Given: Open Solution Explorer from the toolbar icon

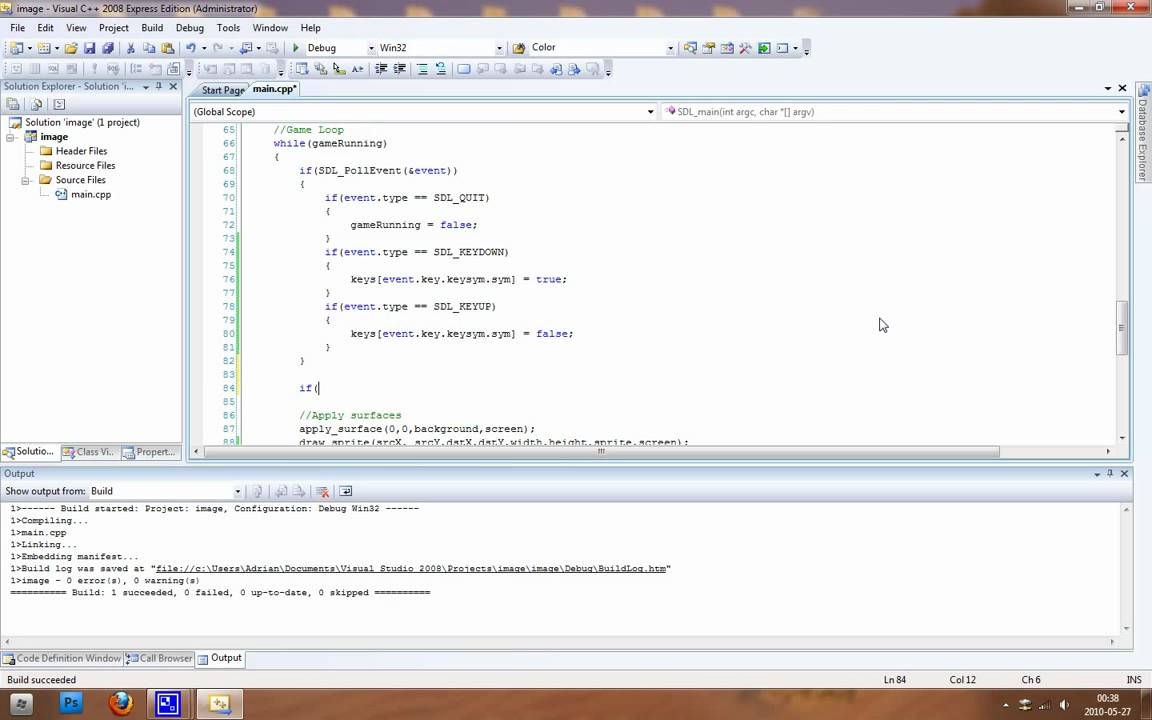Looking at the screenshot, I should (689, 48).
